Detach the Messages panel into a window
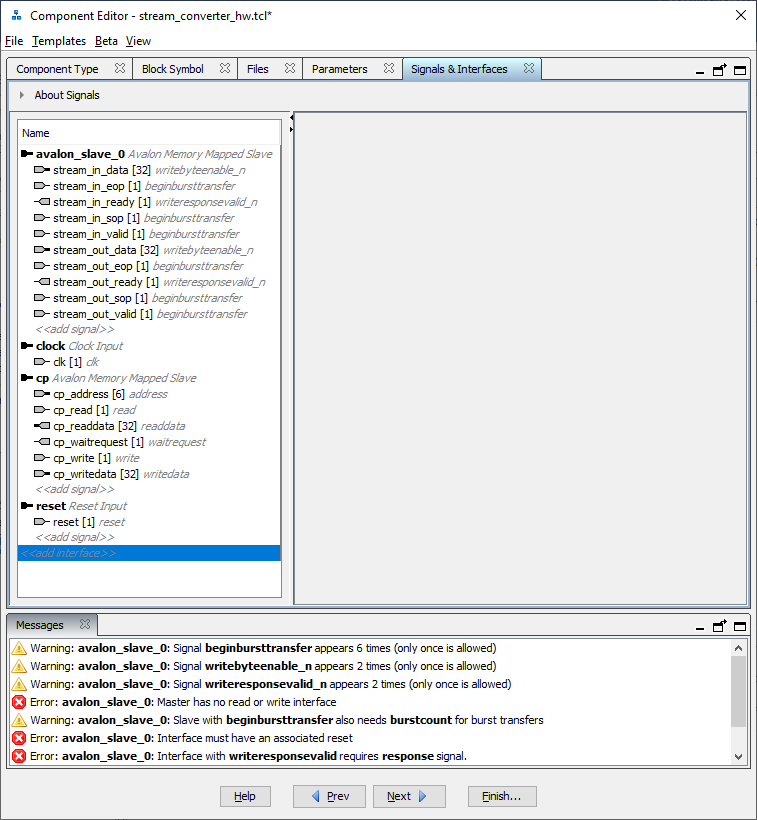 coord(720,626)
